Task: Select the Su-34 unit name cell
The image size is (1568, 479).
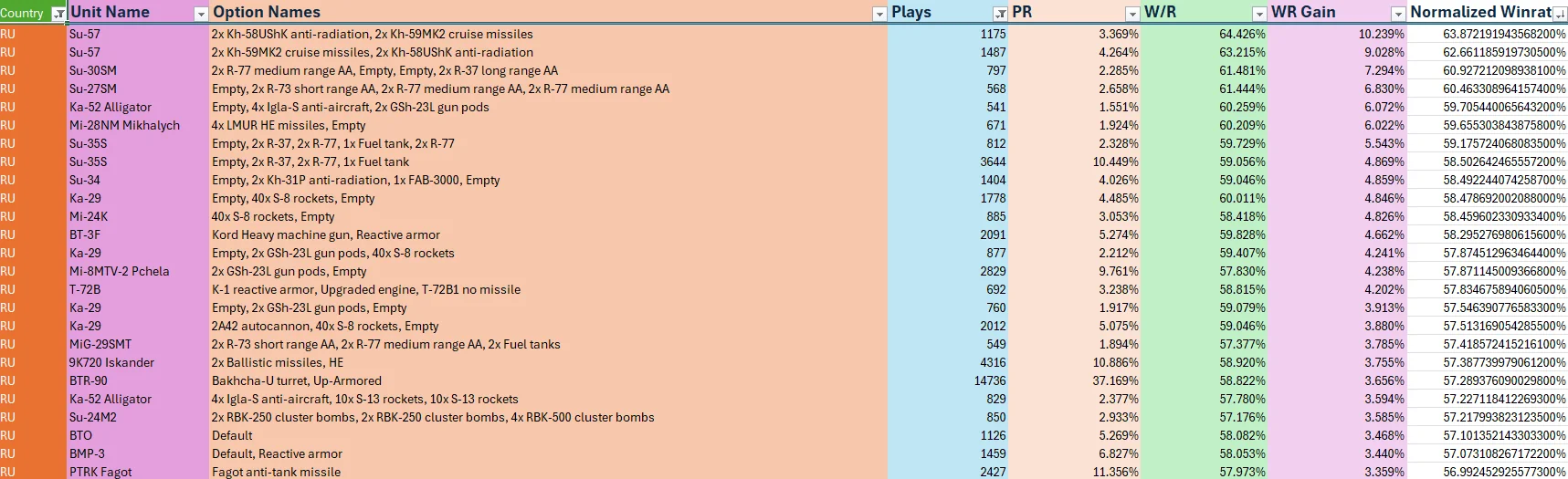Action: 138,180
